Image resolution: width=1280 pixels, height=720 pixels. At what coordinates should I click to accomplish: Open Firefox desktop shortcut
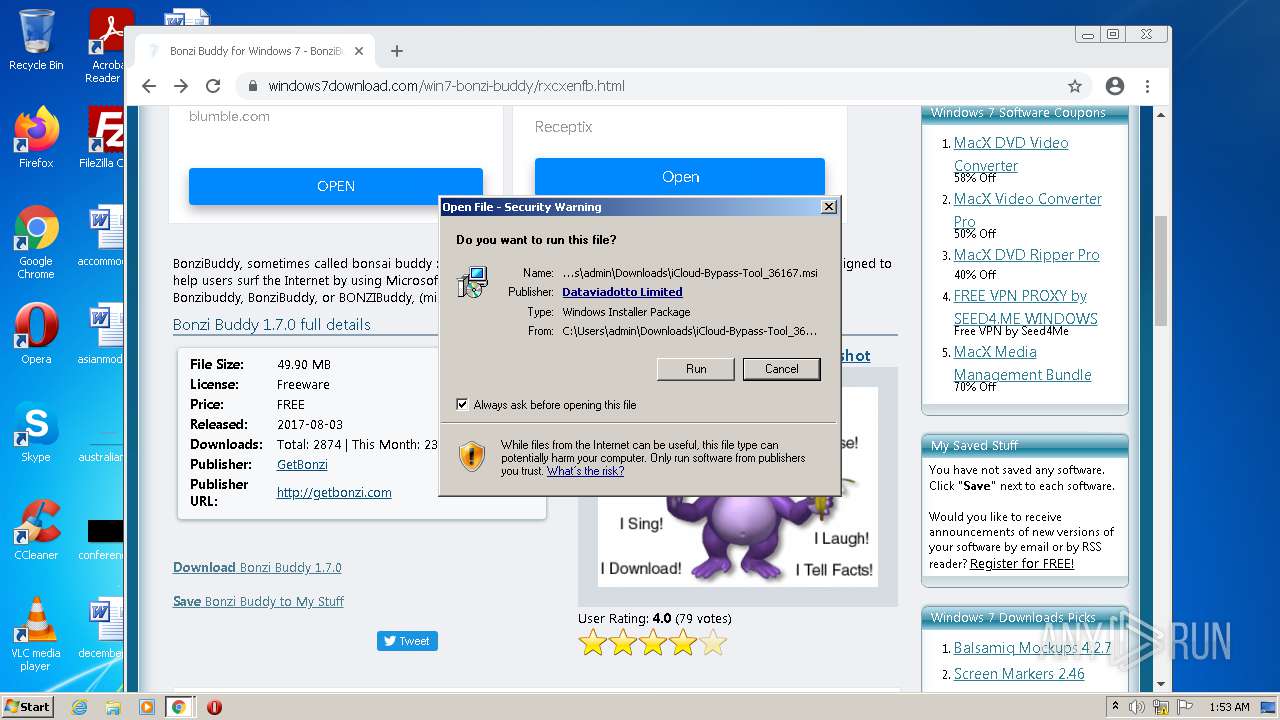(x=36, y=138)
